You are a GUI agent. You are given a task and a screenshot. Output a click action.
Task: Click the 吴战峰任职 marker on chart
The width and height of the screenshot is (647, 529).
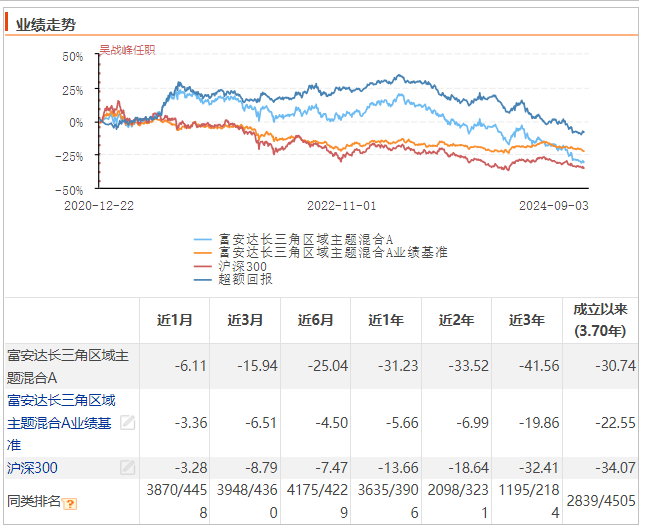pyautogui.click(x=127, y=49)
